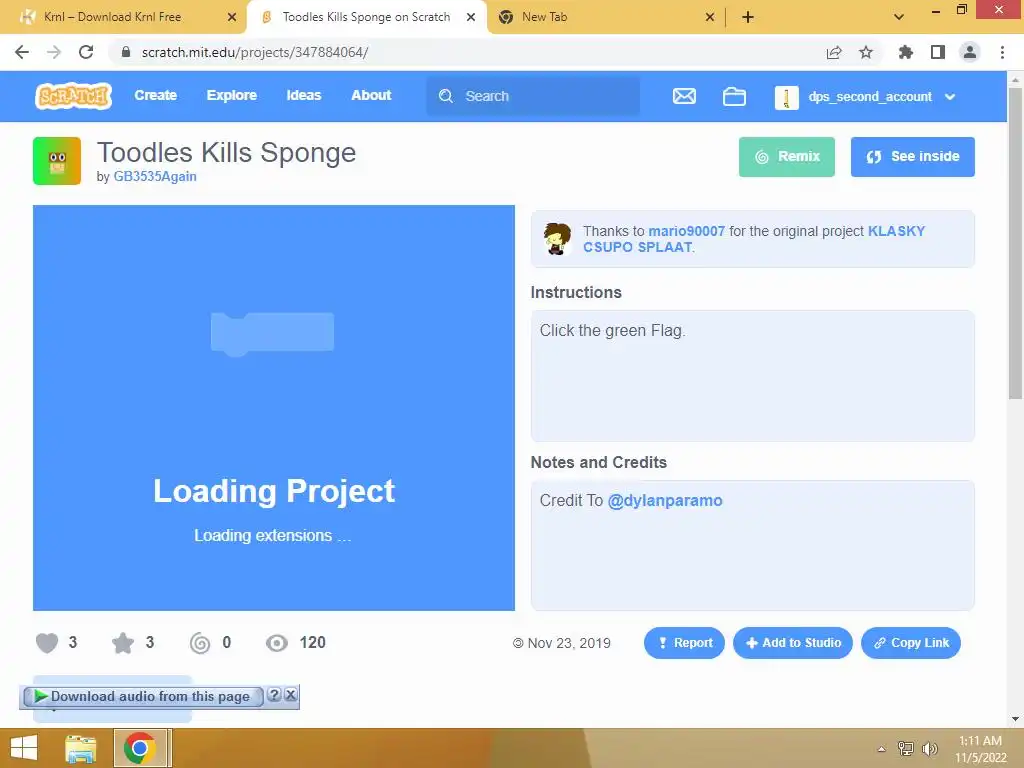Open the Explore menu item
1024x768 pixels.
click(x=232, y=95)
